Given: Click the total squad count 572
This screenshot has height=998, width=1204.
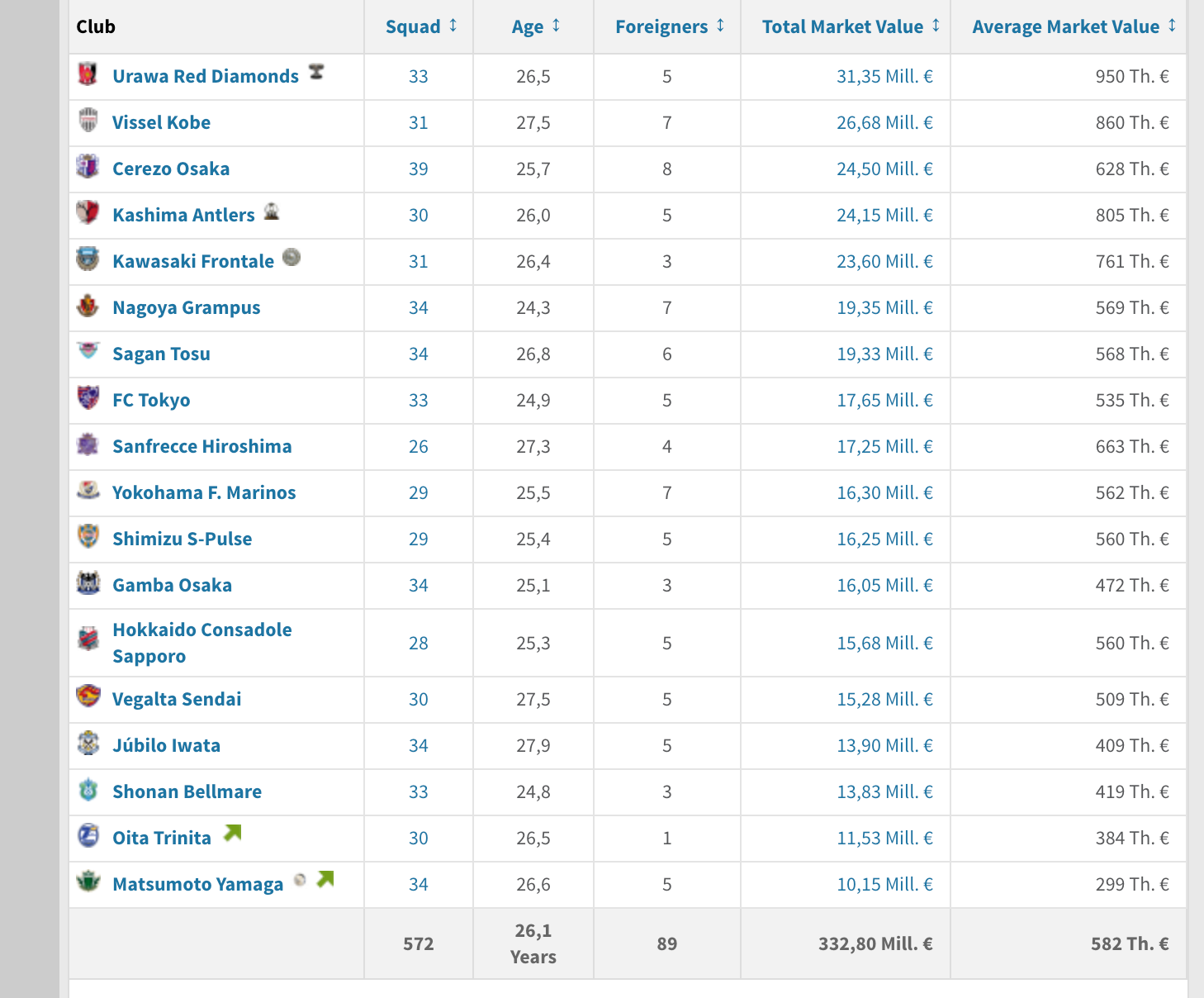Looking at the screenshot, I should click(x=419, y=943).
